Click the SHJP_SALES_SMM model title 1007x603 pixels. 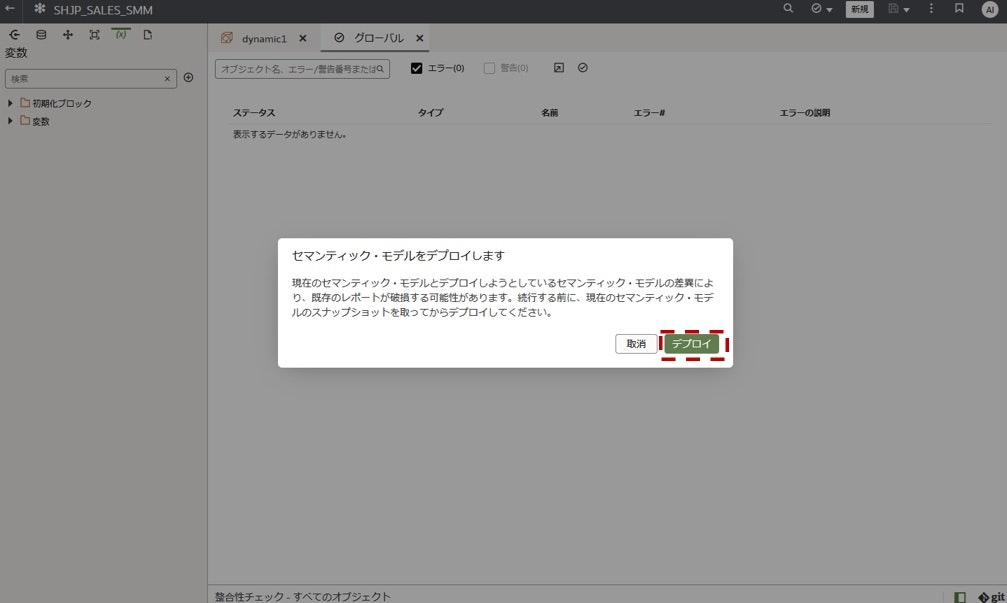click(103, 10)
